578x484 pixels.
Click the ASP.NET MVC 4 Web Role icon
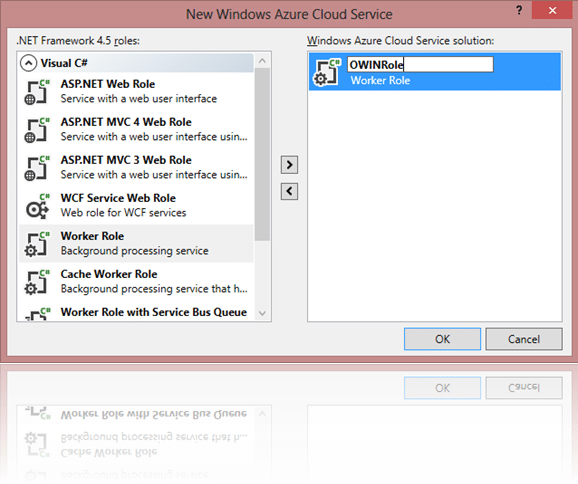click(x=37, y=130)
